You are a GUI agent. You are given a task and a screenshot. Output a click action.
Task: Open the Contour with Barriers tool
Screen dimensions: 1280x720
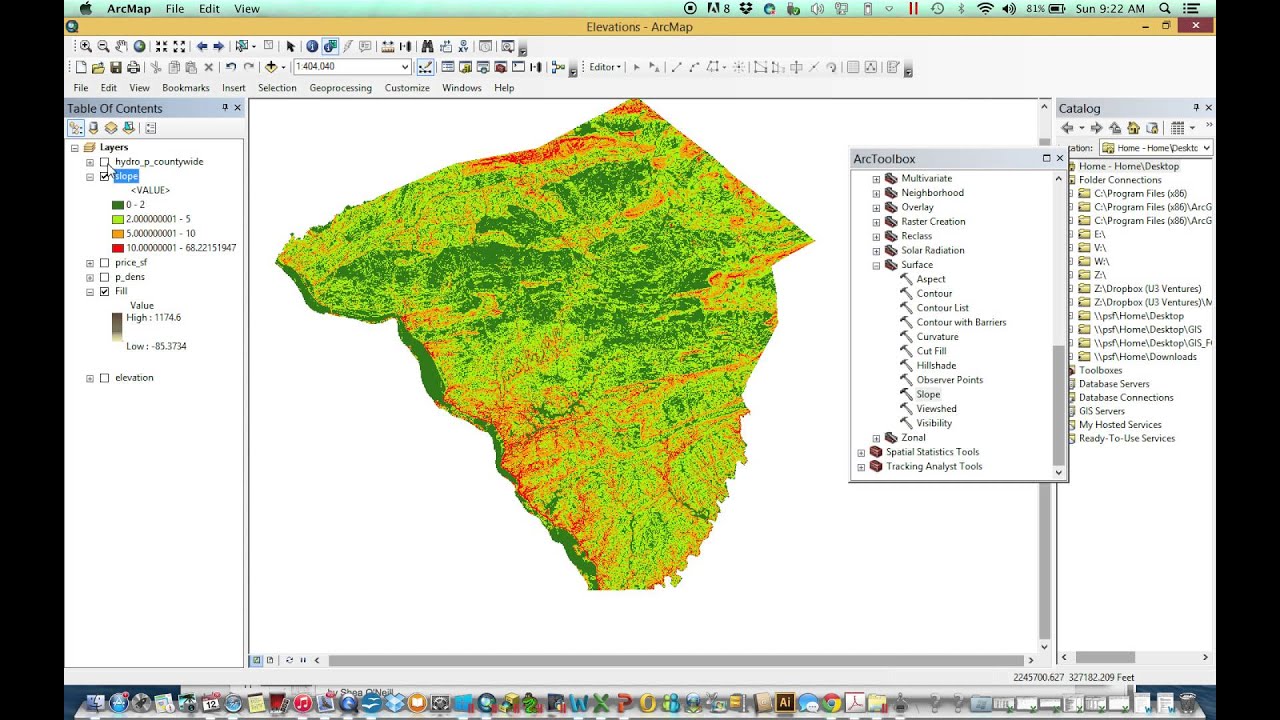(x=961, y=322)
